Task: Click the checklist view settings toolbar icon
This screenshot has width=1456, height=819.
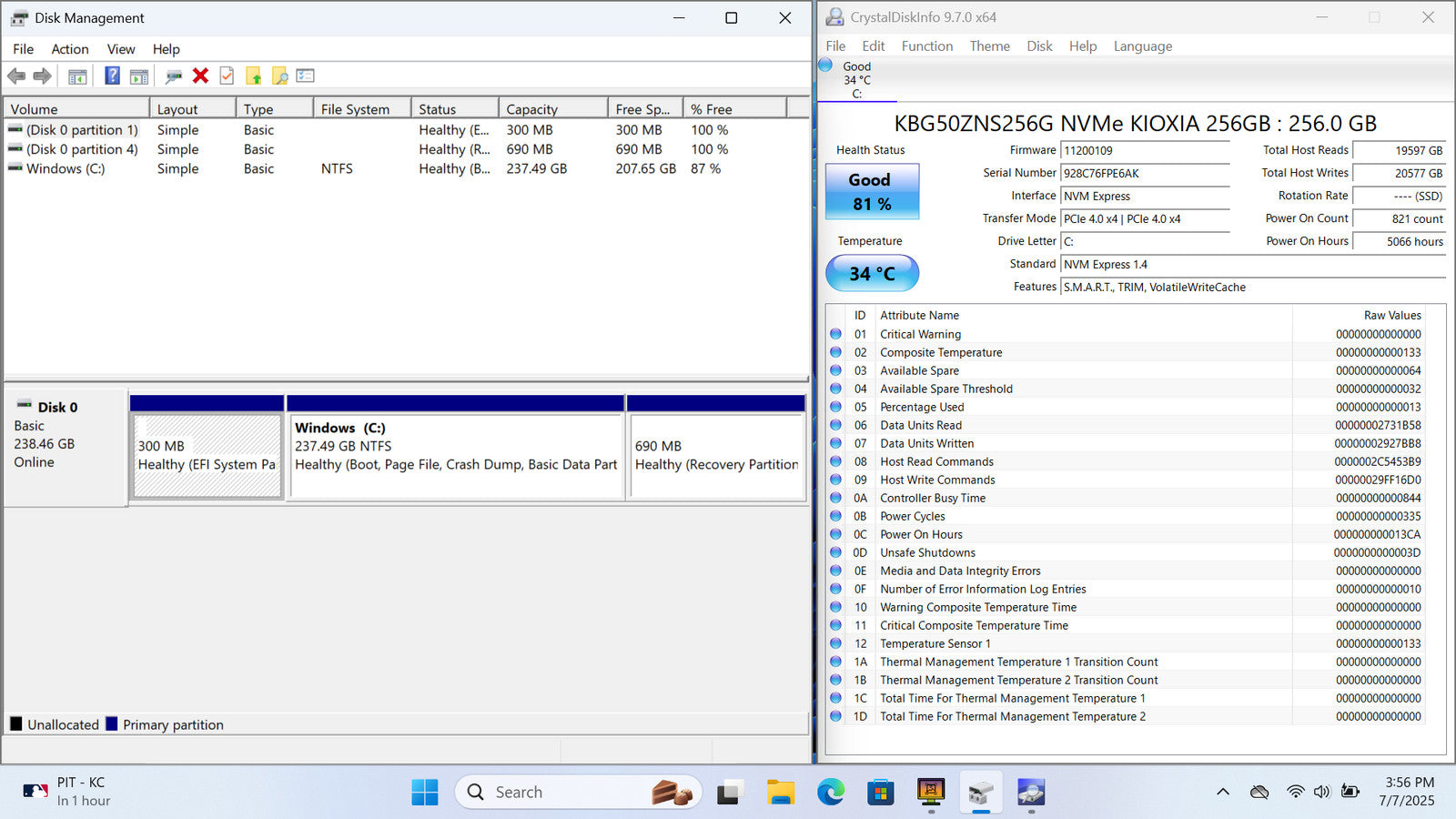Action: click(x=306, y=76)
